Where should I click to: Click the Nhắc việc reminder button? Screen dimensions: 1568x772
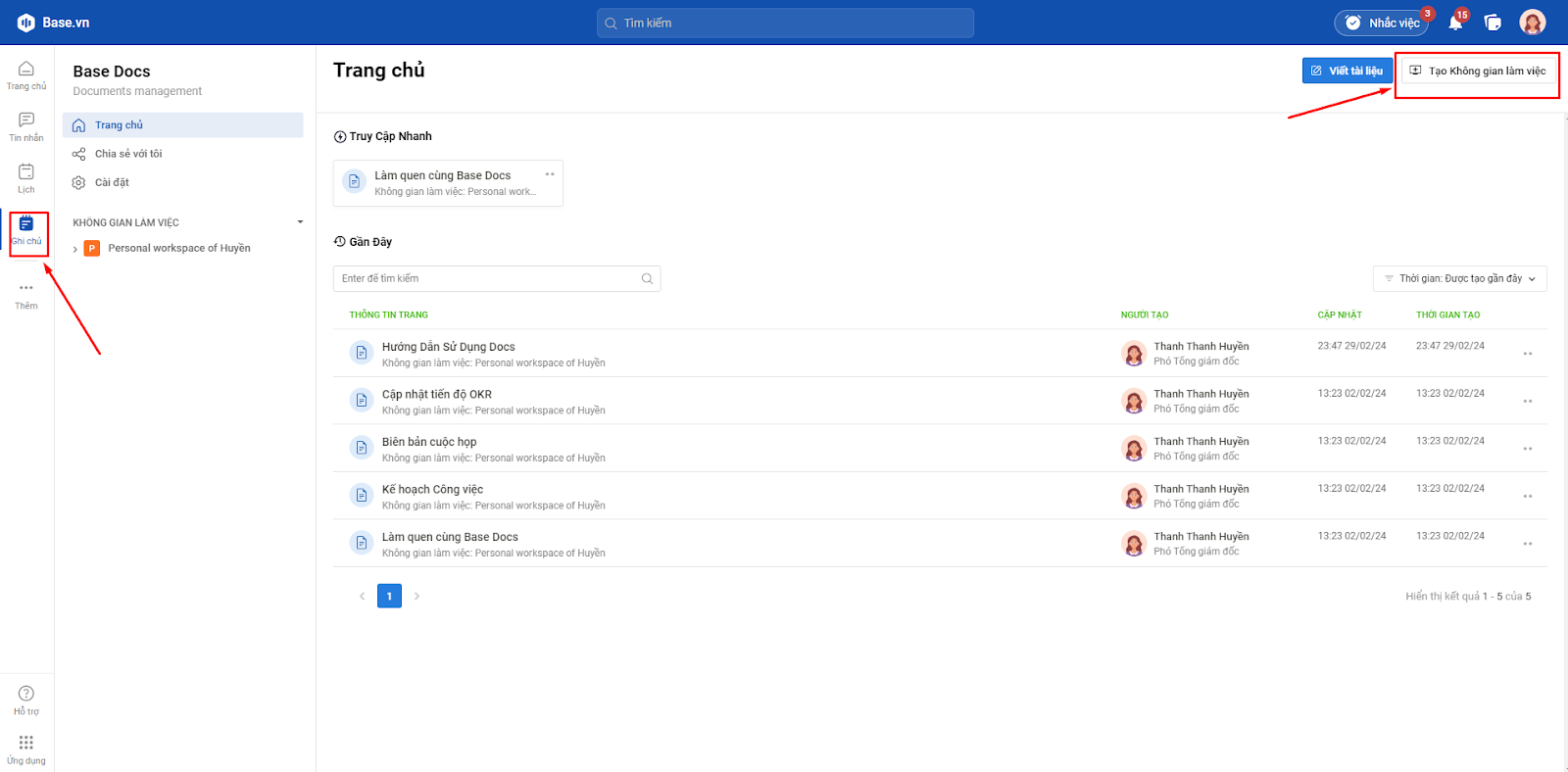click(x=1382, y=23)
